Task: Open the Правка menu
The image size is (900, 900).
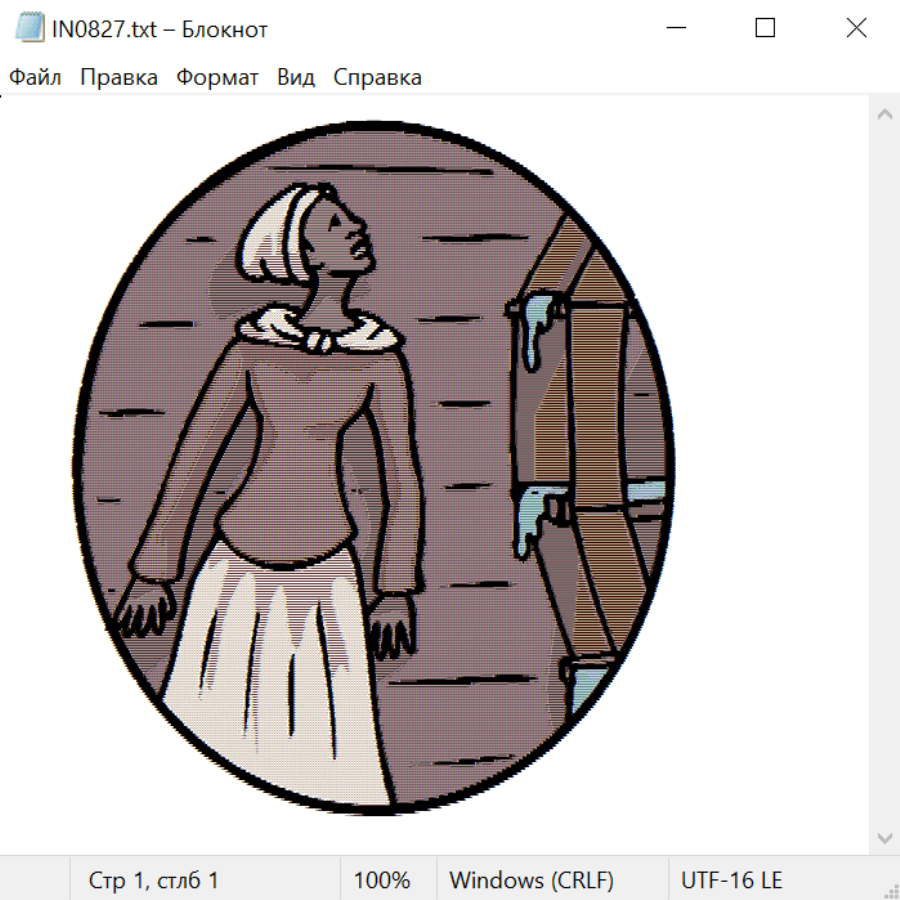Action: click(119, 77)
